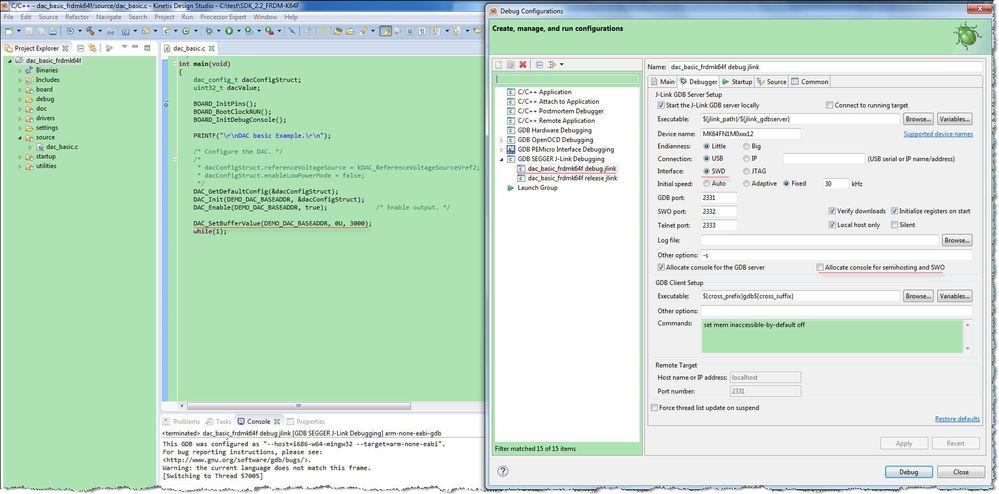This screenshot has height=494, width=999.
Task: Close the Console view tab
Action: coord(277,421)
